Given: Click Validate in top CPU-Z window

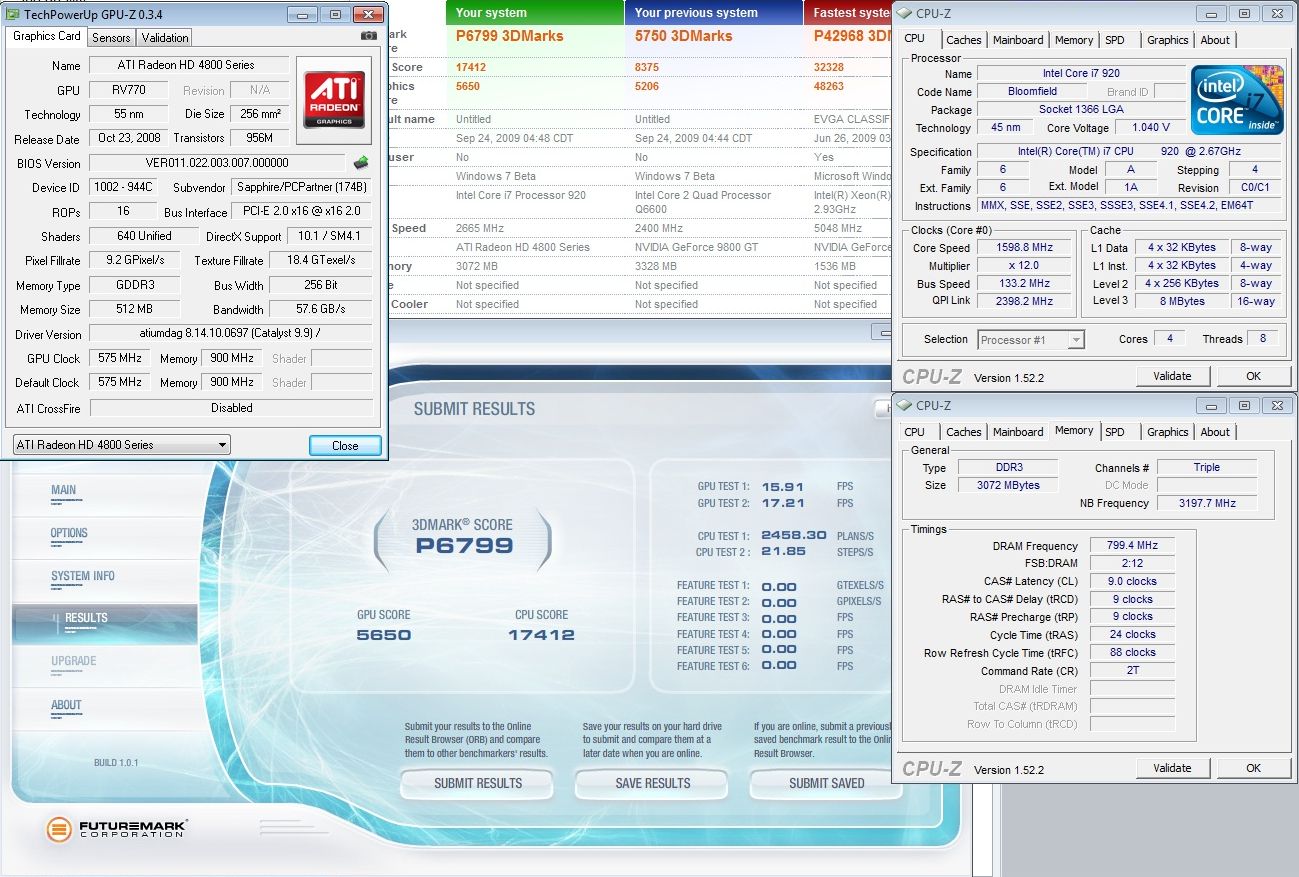Looking at the screenshot, I should pos(1172,376).
